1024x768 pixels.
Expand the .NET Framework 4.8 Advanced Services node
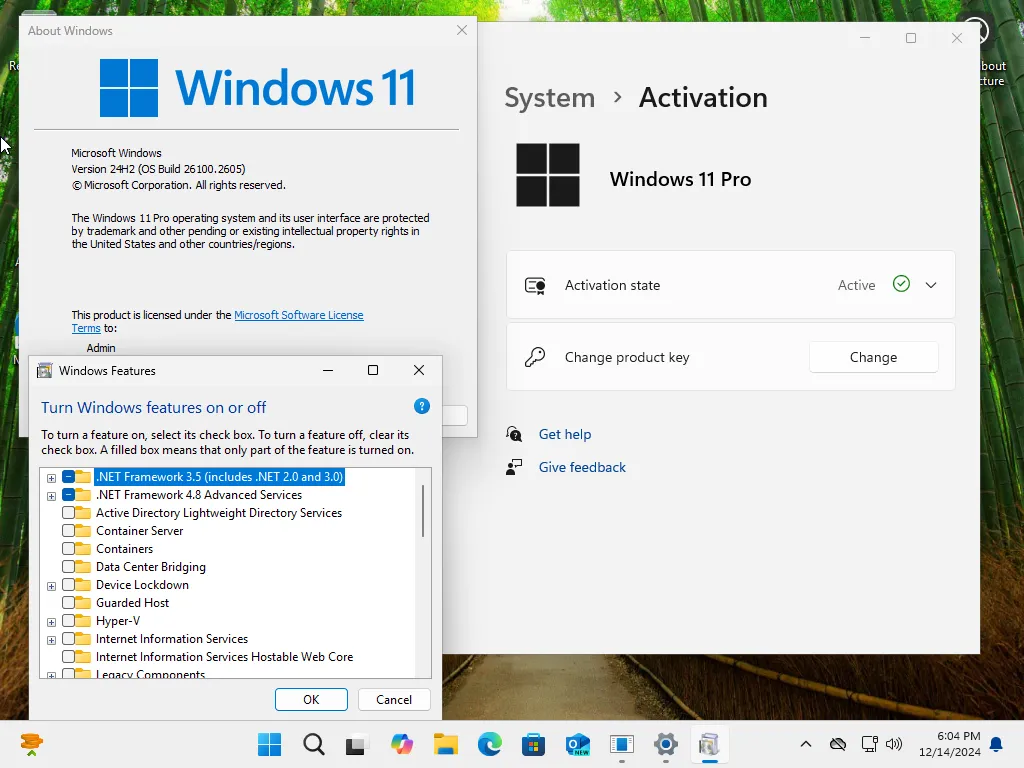pyautogui.click(x=51, y=496)
